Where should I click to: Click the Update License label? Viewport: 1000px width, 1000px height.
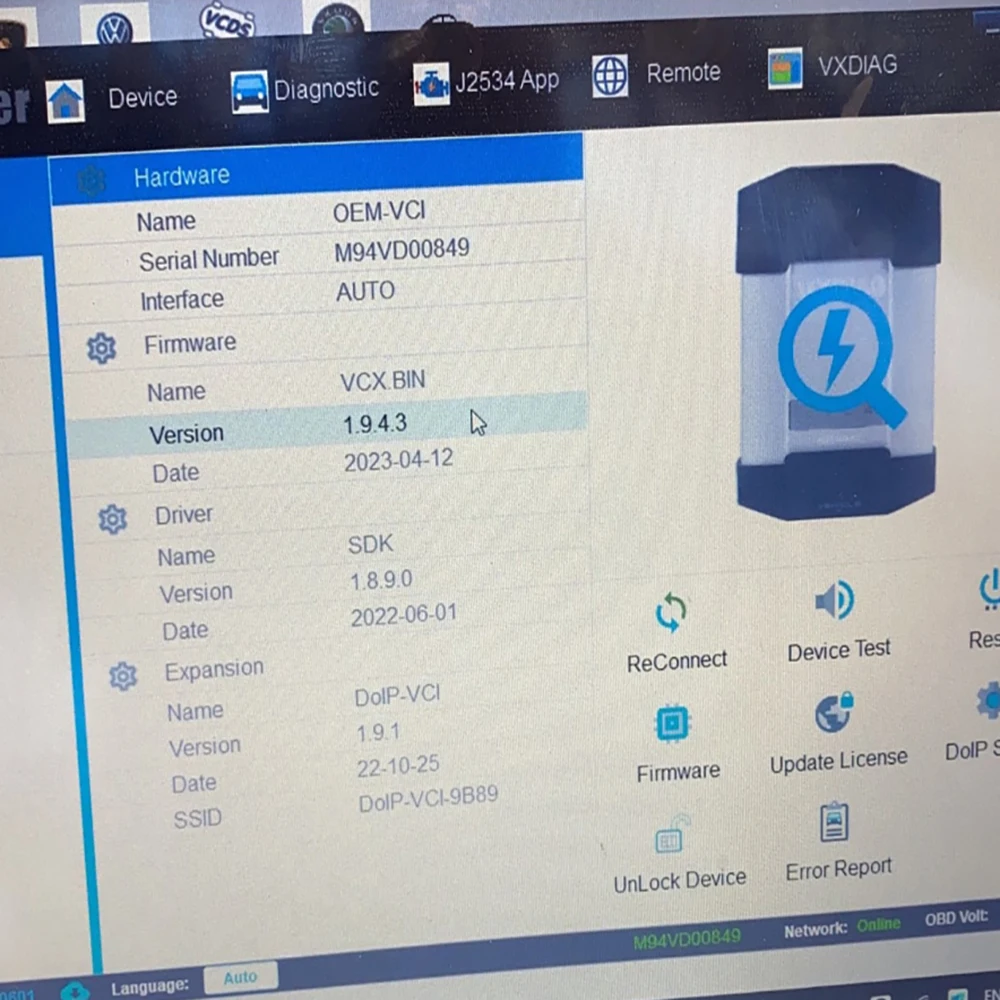pyautogui.click(x=839, y=761)
